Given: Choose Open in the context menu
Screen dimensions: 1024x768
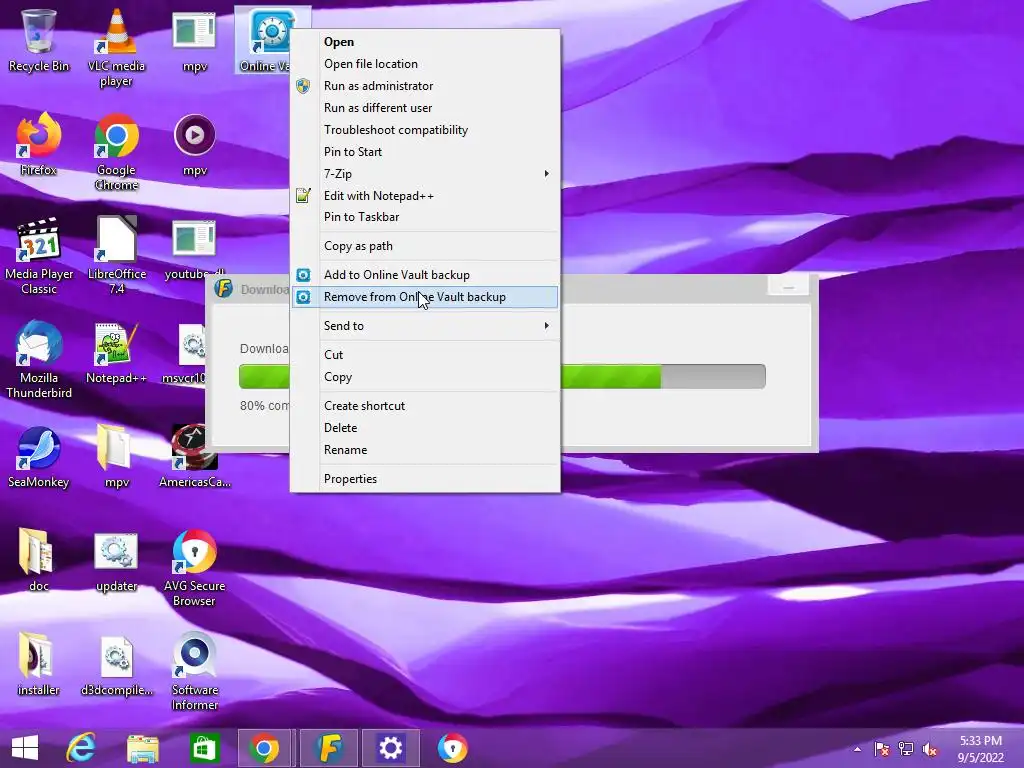Looking at the screenshot, I should click(424, 42).
